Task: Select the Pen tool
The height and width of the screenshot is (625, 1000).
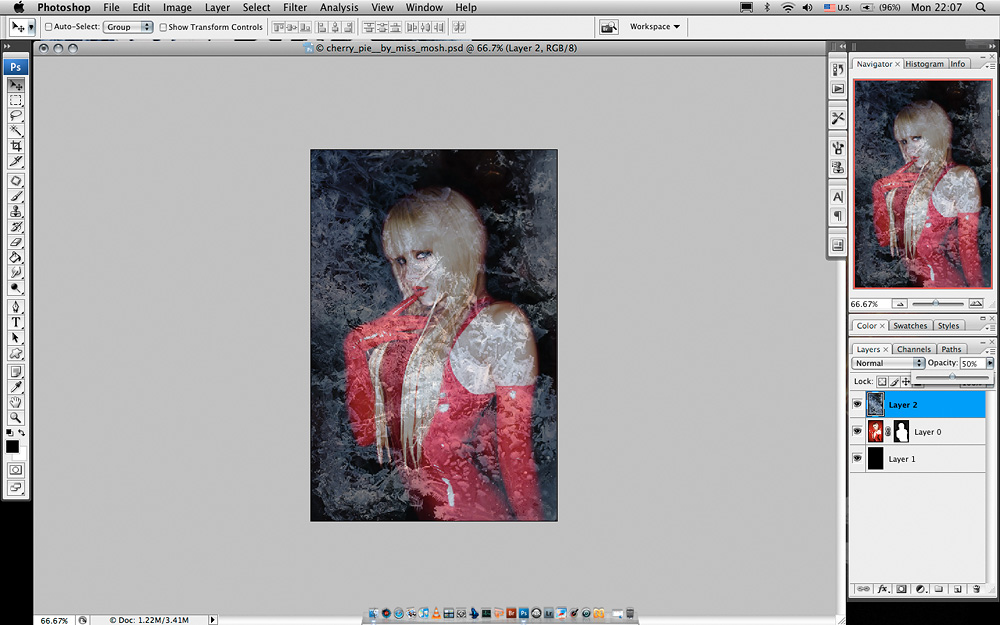Action: [x=16, y=307]
